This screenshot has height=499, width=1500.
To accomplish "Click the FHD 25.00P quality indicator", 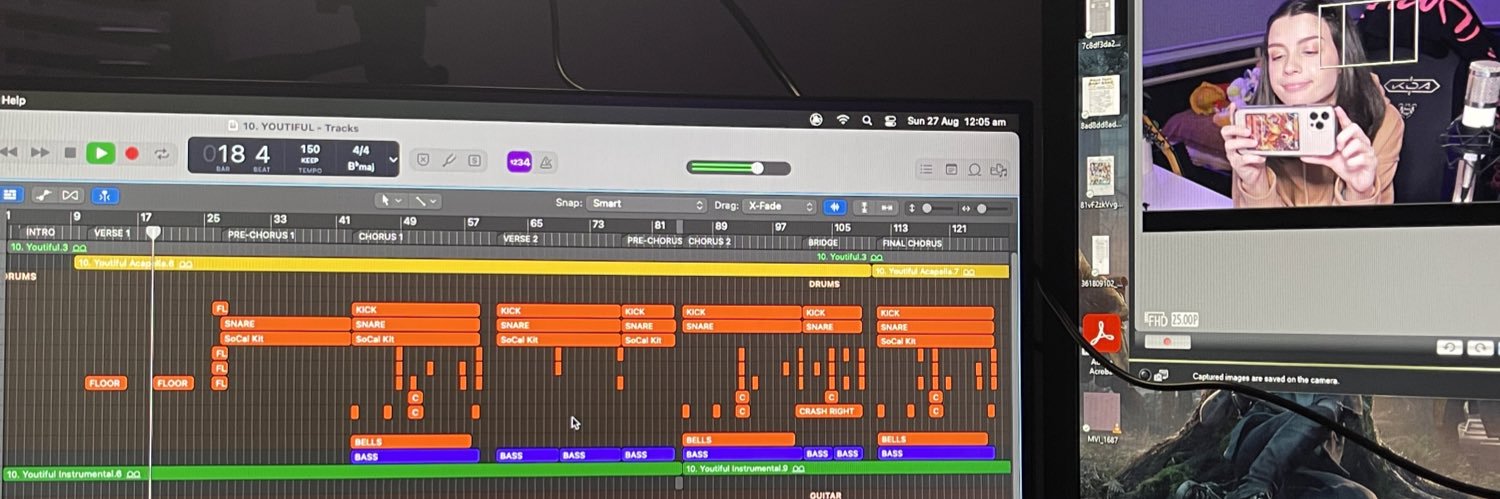I will [1172, 320].
